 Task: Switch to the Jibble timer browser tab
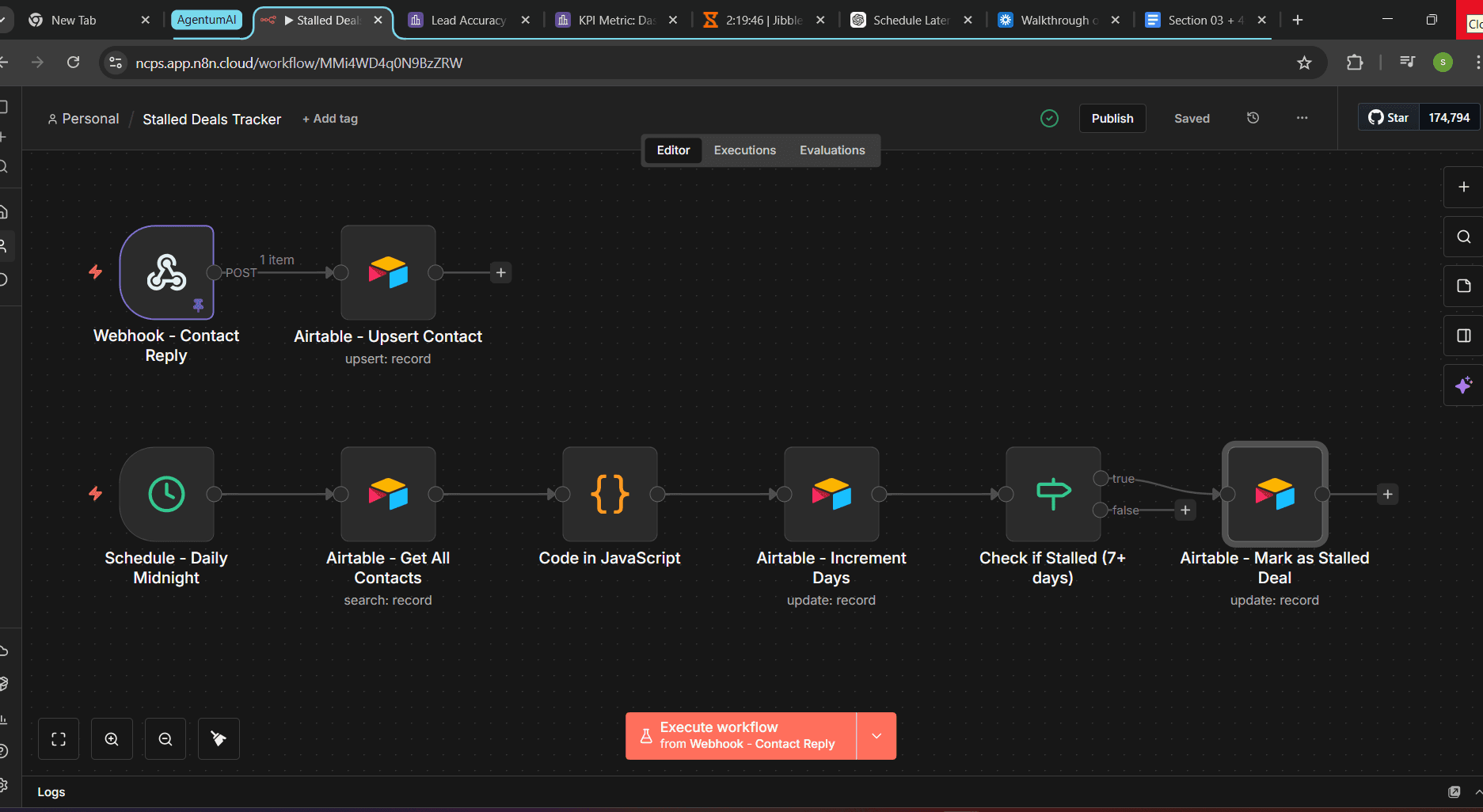point(763,21)
